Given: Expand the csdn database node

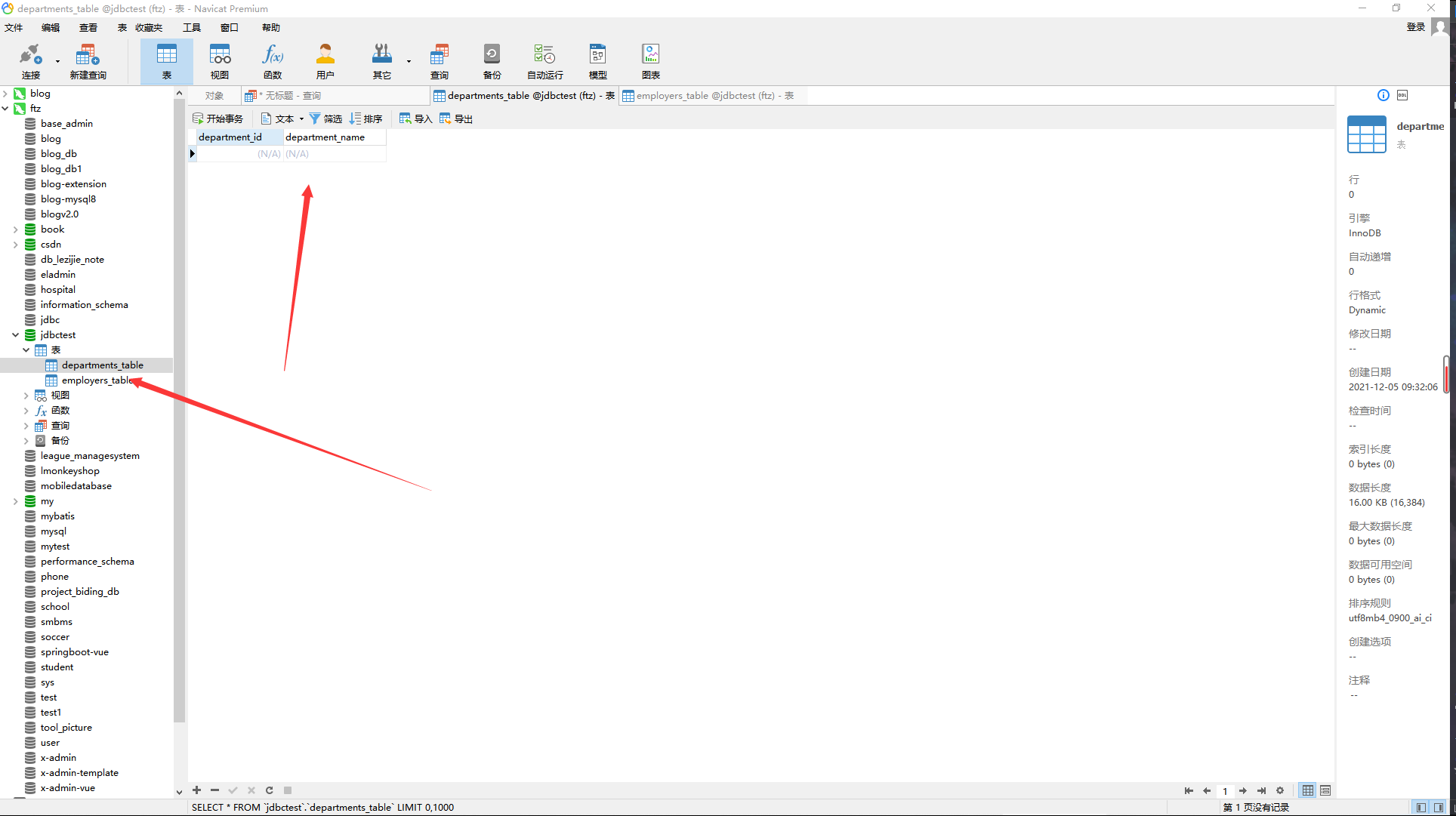Looking at the screenshot, I should point(15,245).
